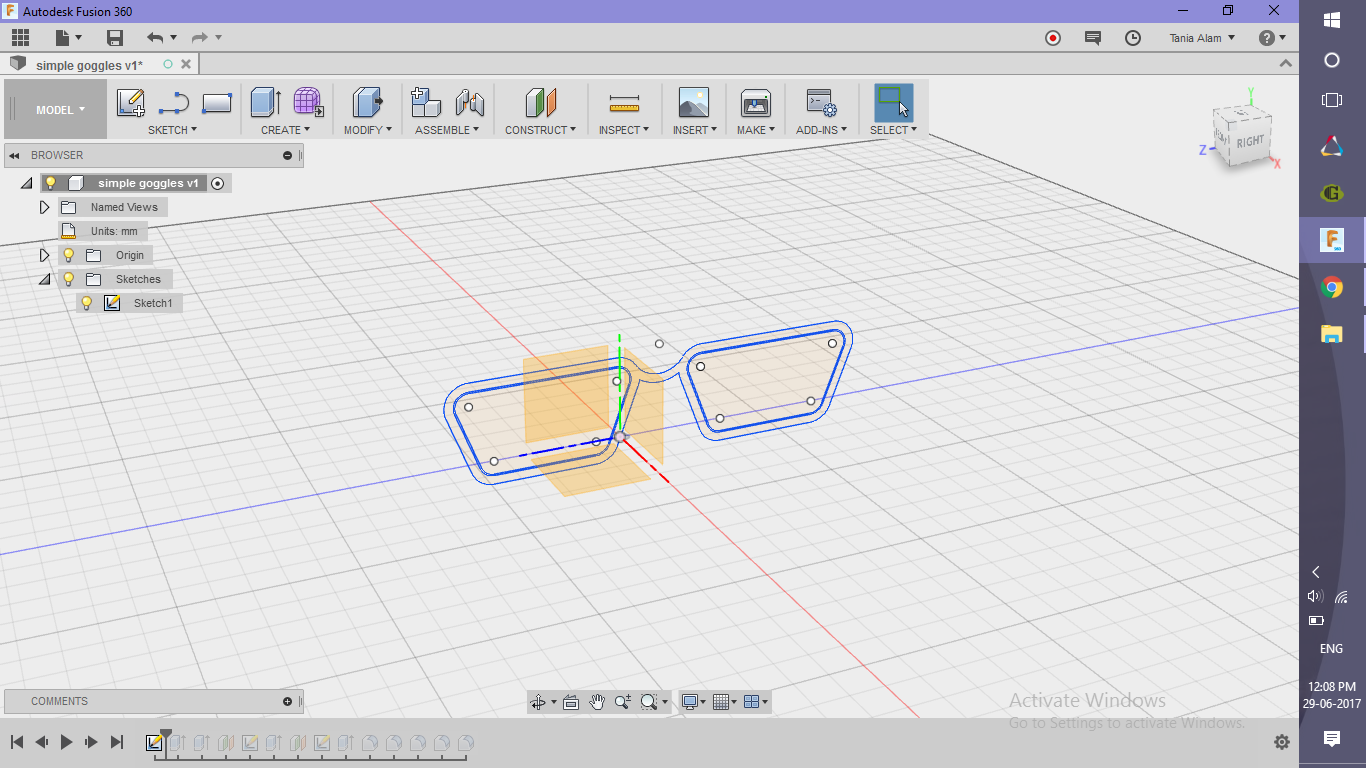Select the Spline sketch tool
The width and height of the screenshot is (1366, 768).
pyautogui.click(x=174, y=103)
